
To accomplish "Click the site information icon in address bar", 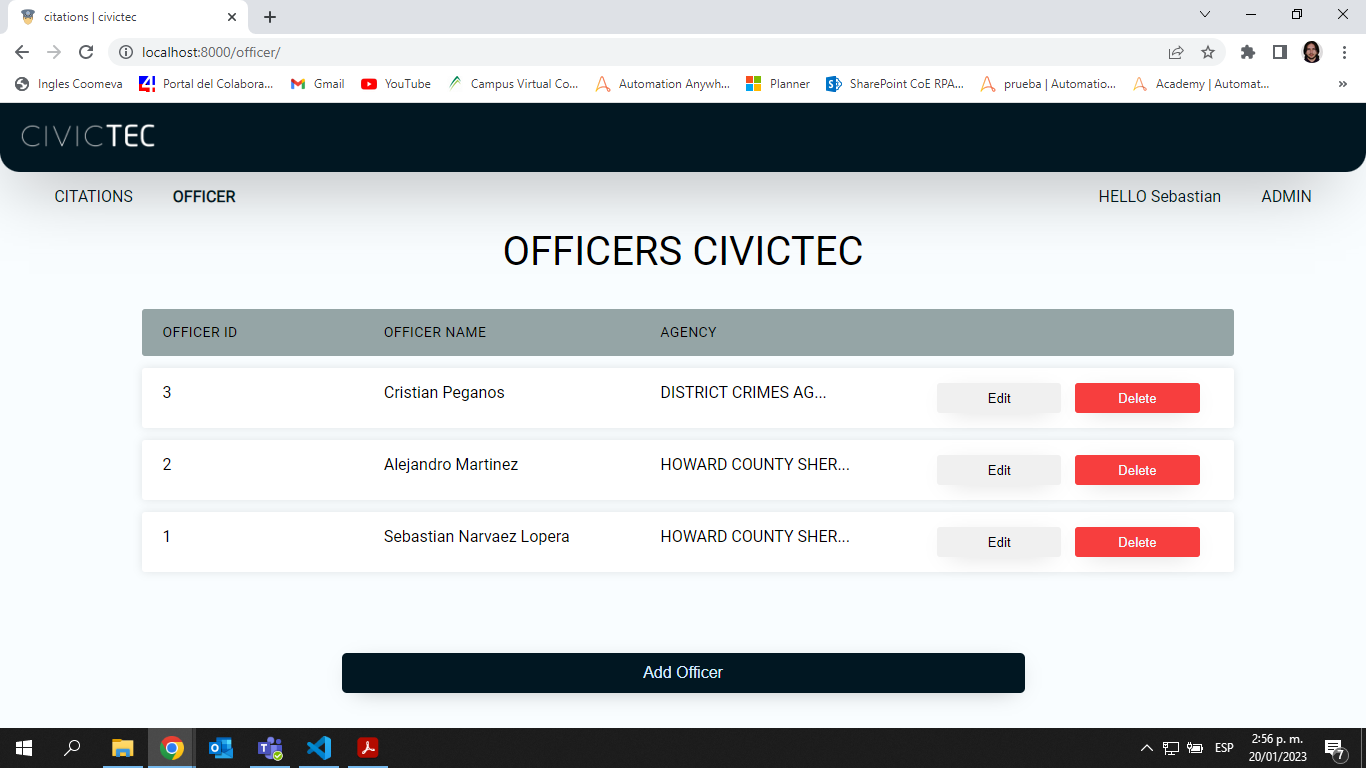I will [x=126, y=52].
